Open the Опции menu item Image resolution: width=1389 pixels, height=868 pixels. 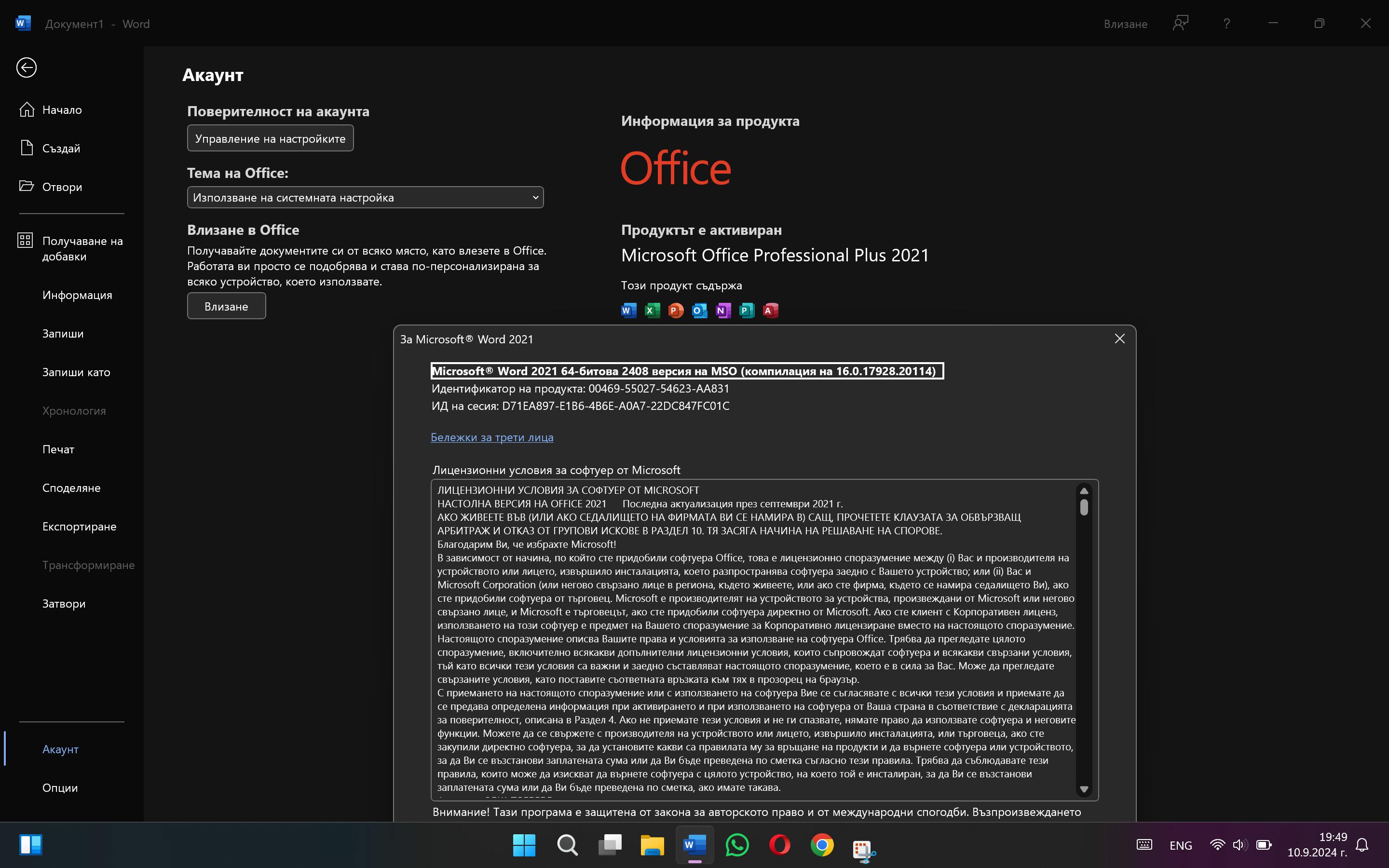(60, 787)
